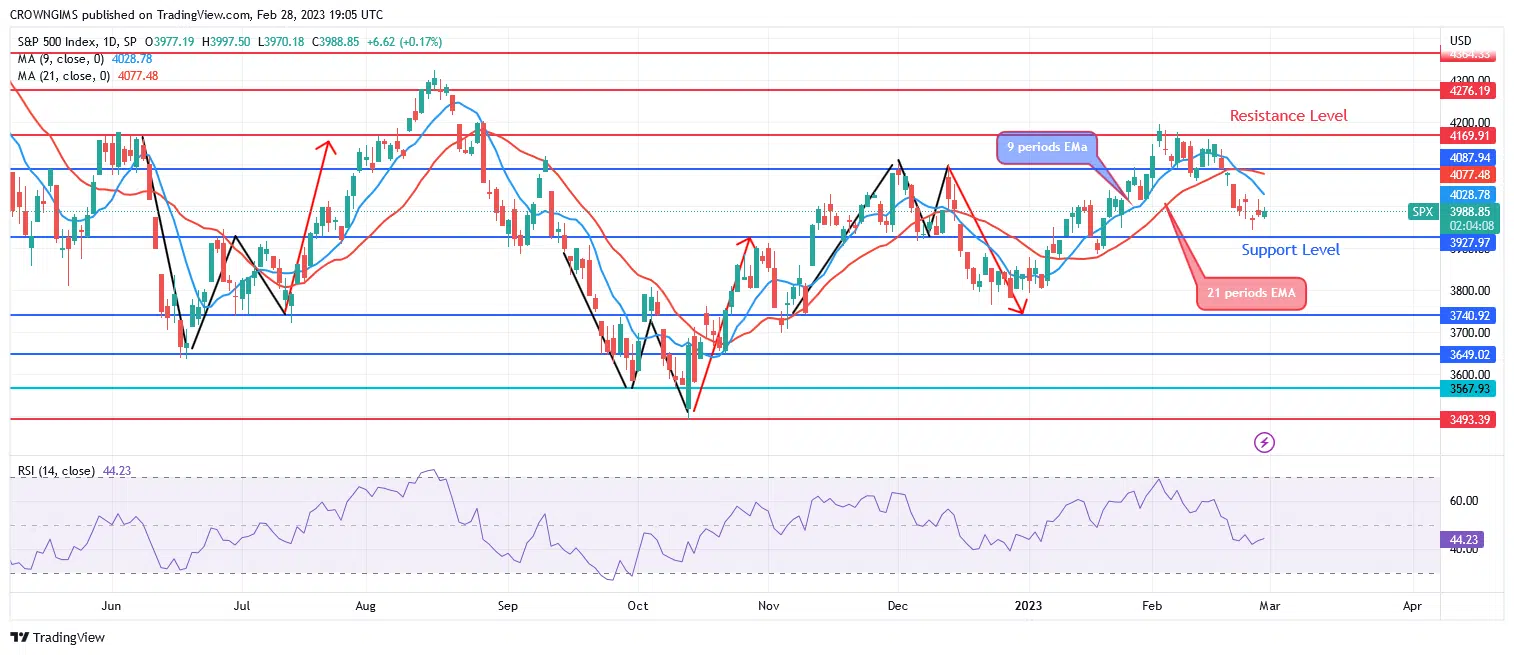Image resolution: width=1514 pixels, height=655 pixels.
Task: Click the MA (21, close, 0) indicator legend
Action: (x=63, y=76)
